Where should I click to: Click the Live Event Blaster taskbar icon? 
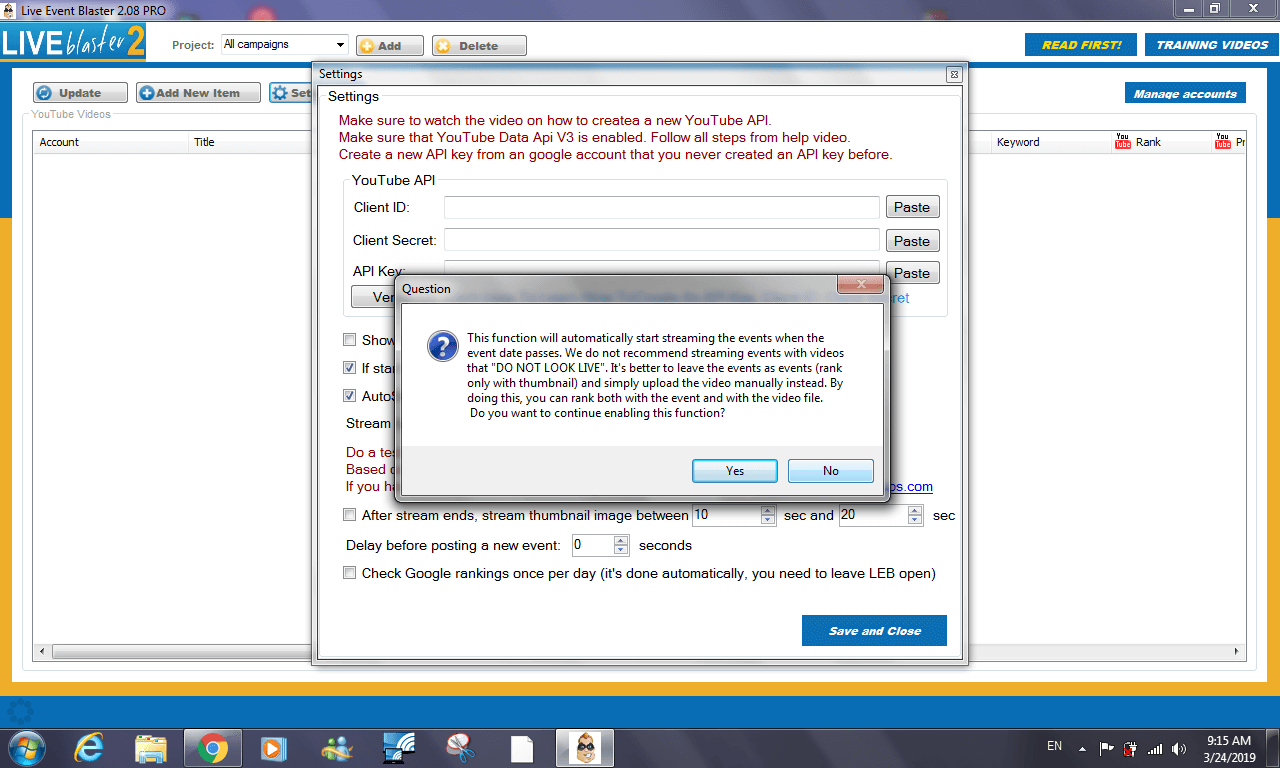pos(584,748)
